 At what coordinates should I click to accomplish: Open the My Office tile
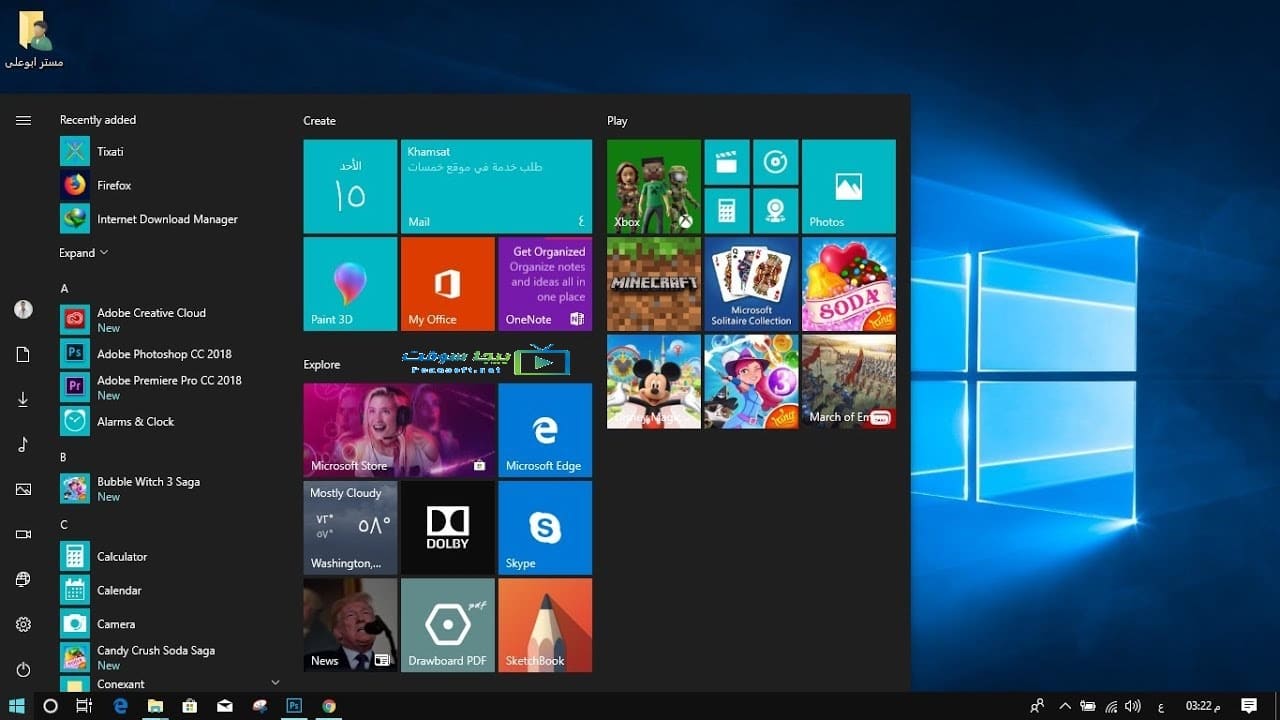click(447, 284)
